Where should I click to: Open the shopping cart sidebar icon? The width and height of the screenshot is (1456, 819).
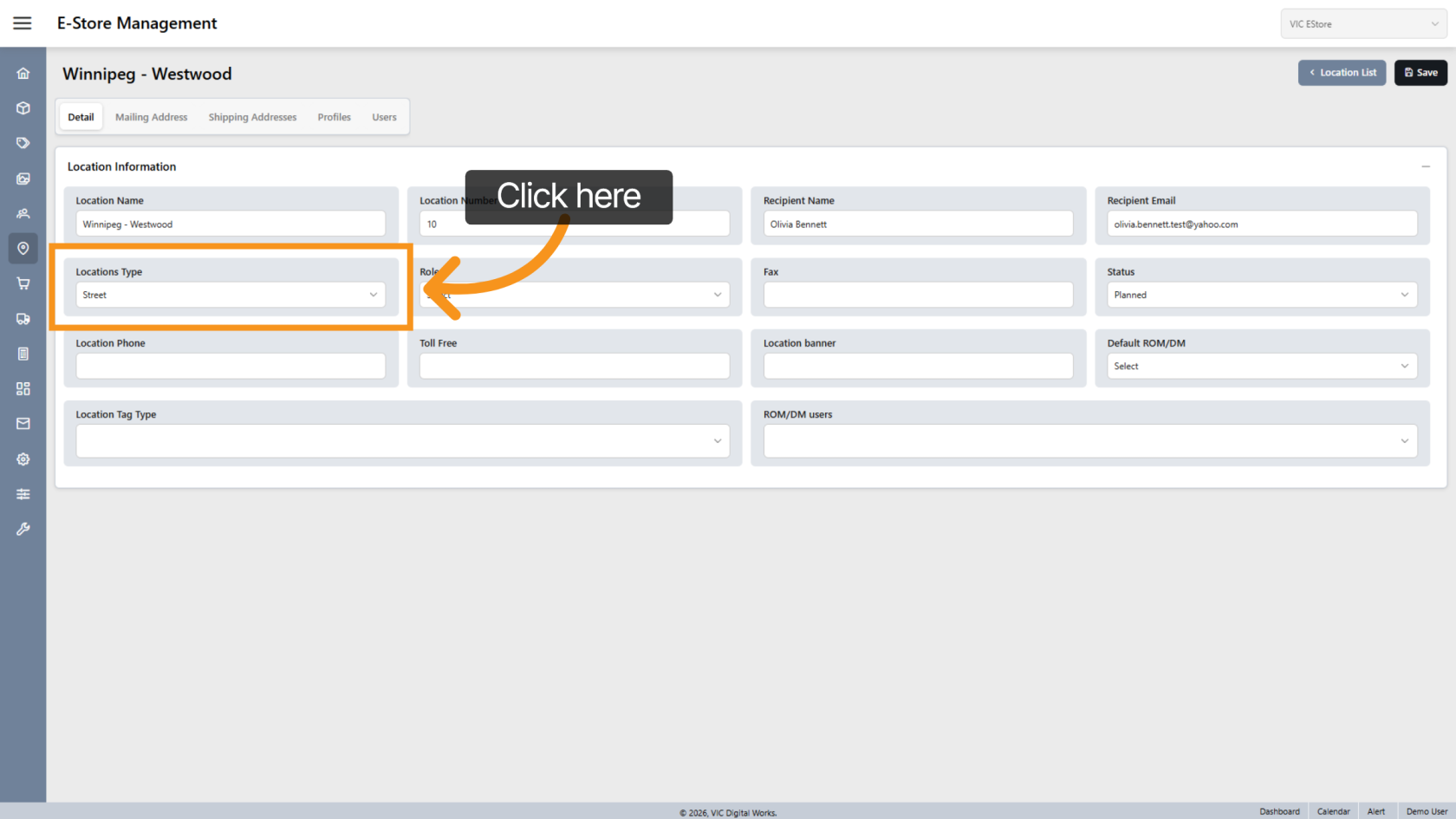click(23, 283)
